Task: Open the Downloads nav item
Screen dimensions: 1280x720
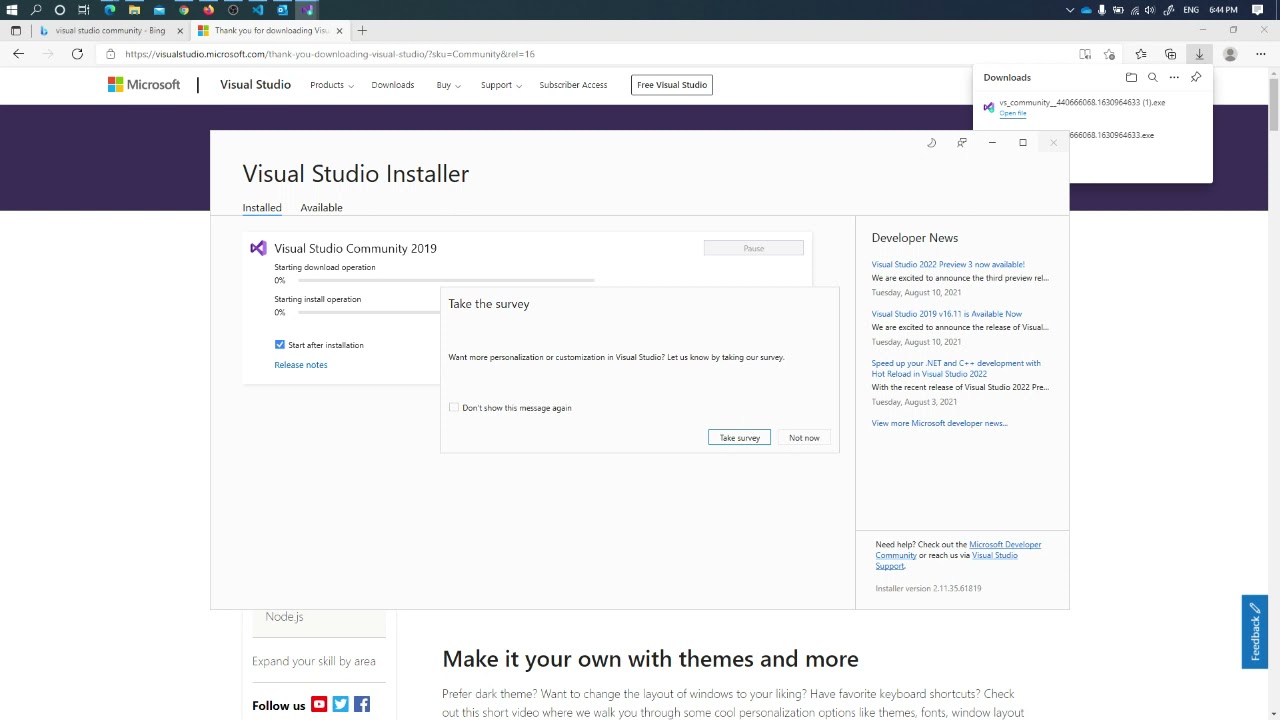Action: (393, 85)
